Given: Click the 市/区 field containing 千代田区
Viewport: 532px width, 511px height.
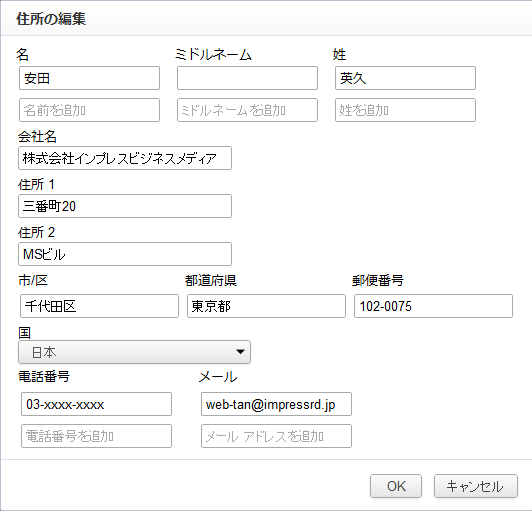Looking at the screenshot, I should (x=99, y=306).
